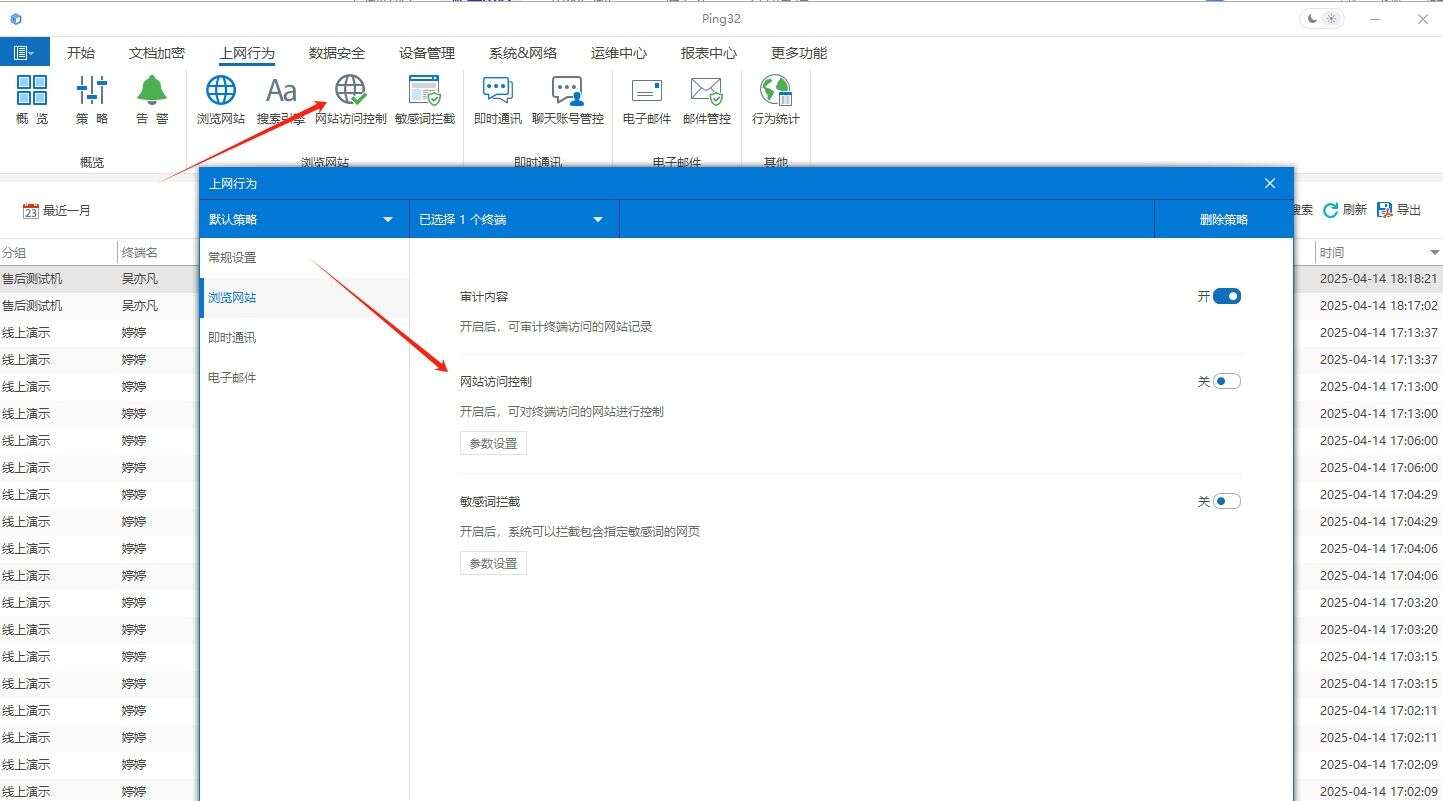Image resolution: width=1443 pixels, height=801 pixels.
Task: Click the 删除策略 delete policy button
Action: pos(1223,218)
